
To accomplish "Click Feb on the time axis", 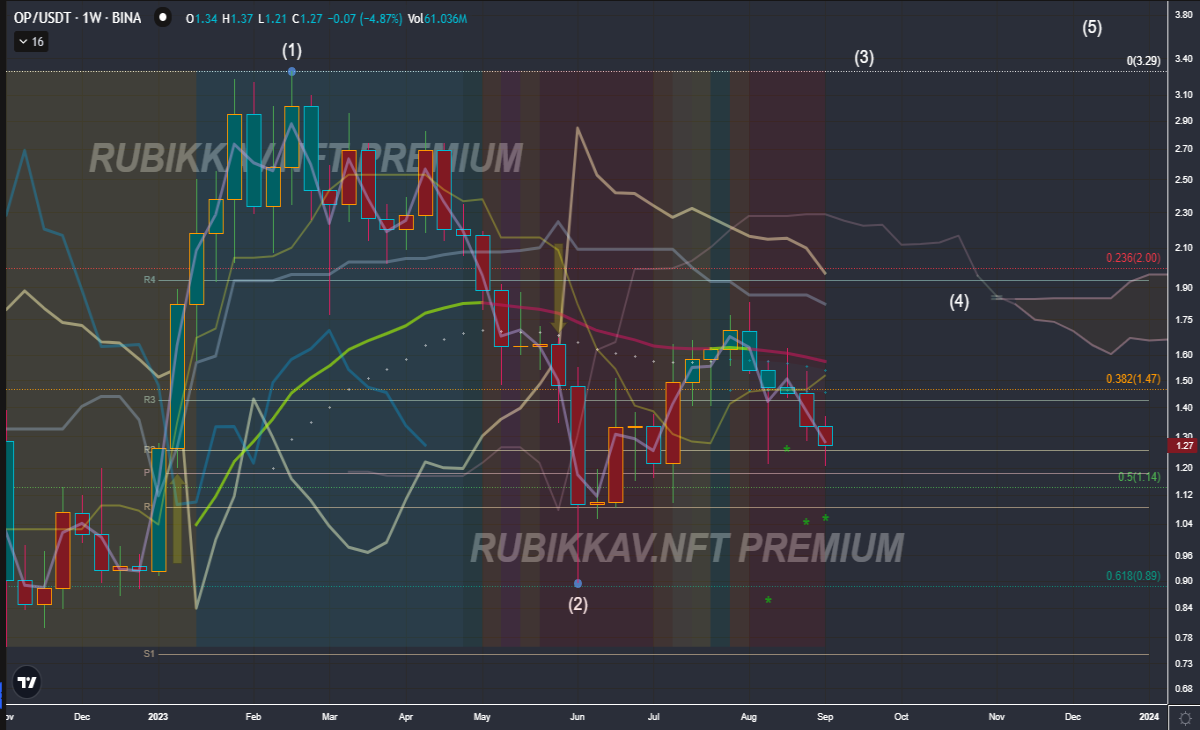I will [253, 717].
